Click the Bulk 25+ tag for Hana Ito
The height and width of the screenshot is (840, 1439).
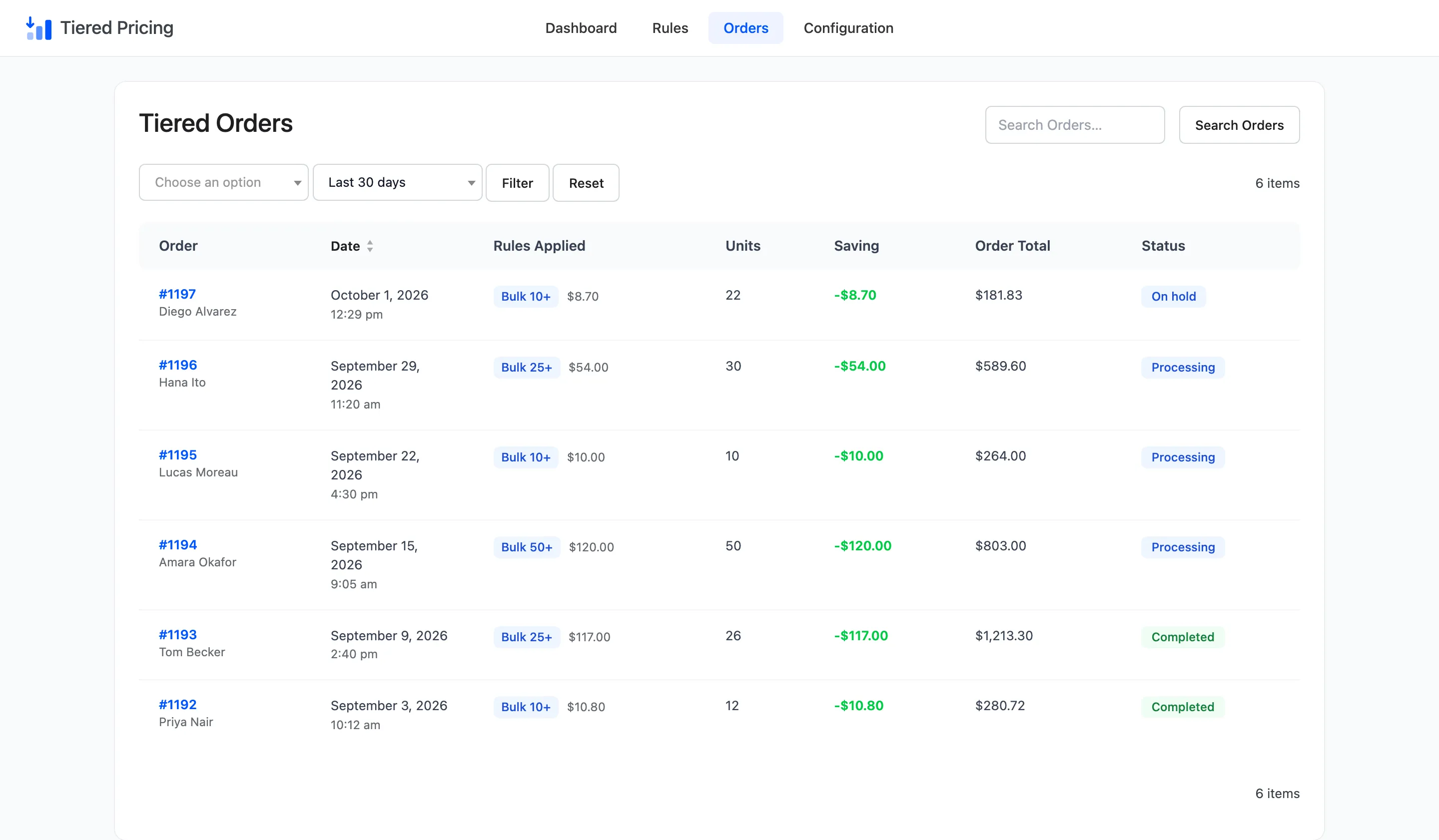point(527,368)
